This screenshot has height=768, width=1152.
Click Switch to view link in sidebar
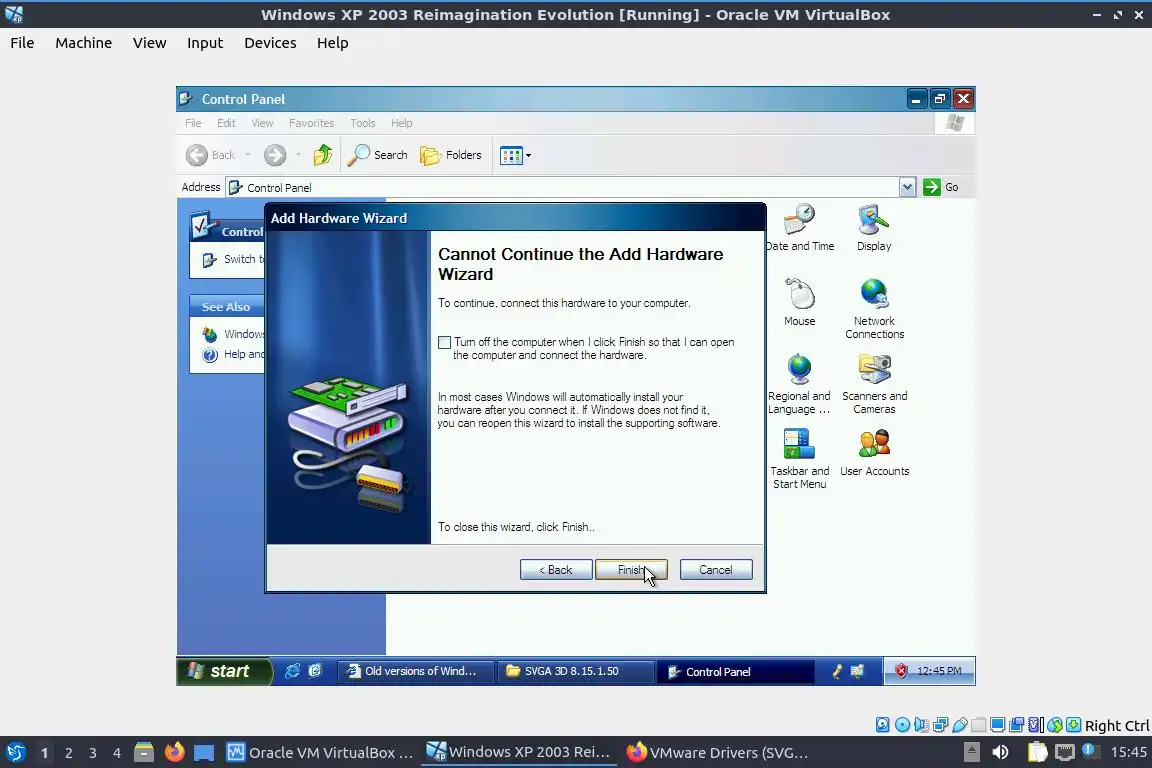(234, 259)
